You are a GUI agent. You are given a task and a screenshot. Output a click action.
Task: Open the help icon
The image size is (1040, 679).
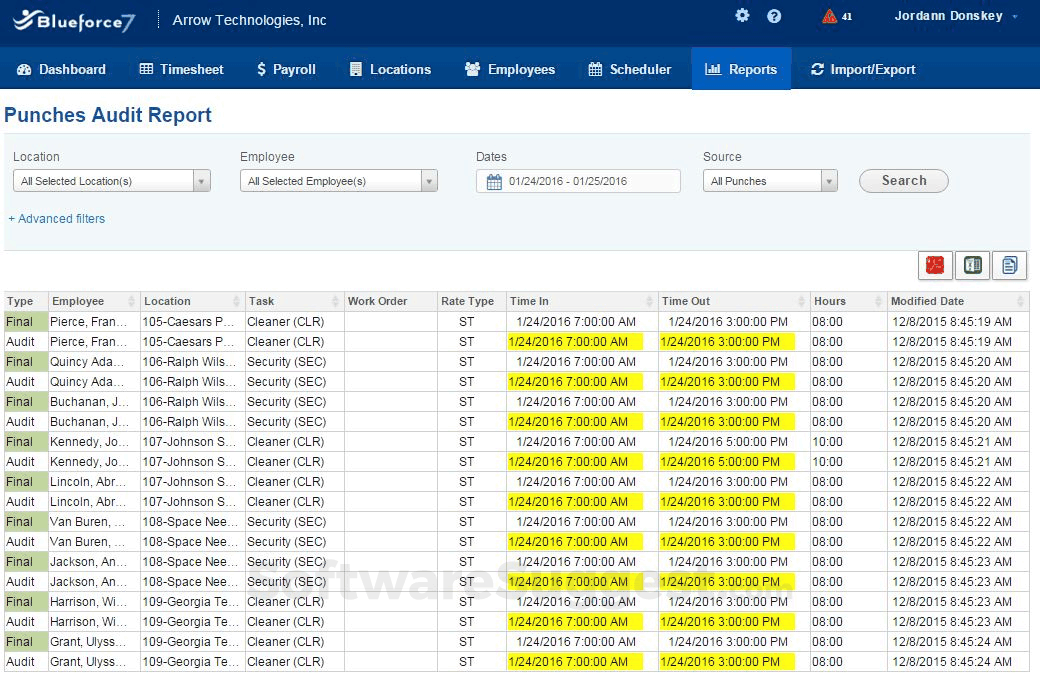pos(771,16)
